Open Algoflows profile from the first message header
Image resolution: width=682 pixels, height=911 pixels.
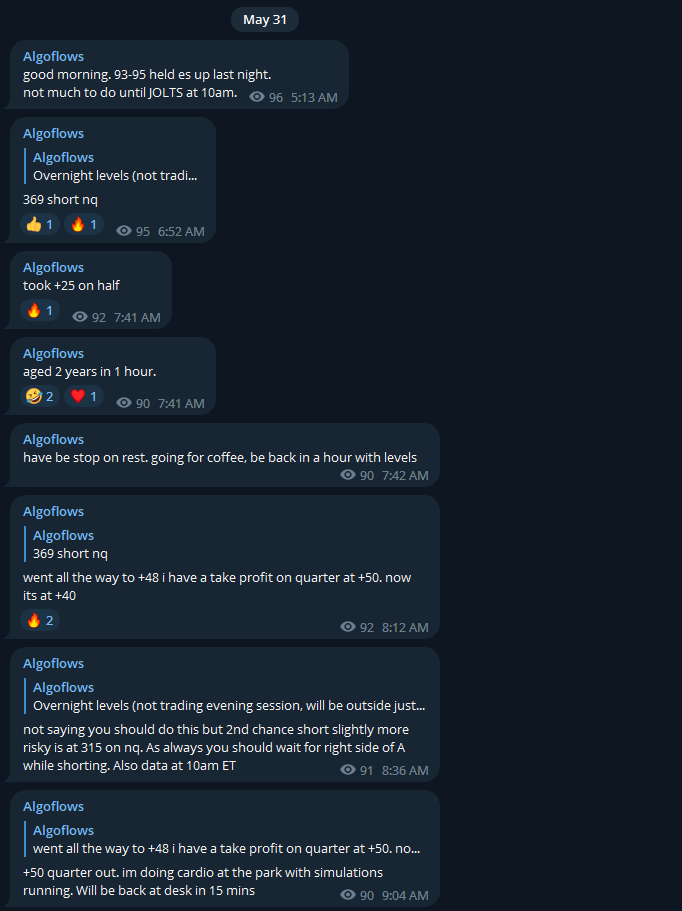coord(53,56)
